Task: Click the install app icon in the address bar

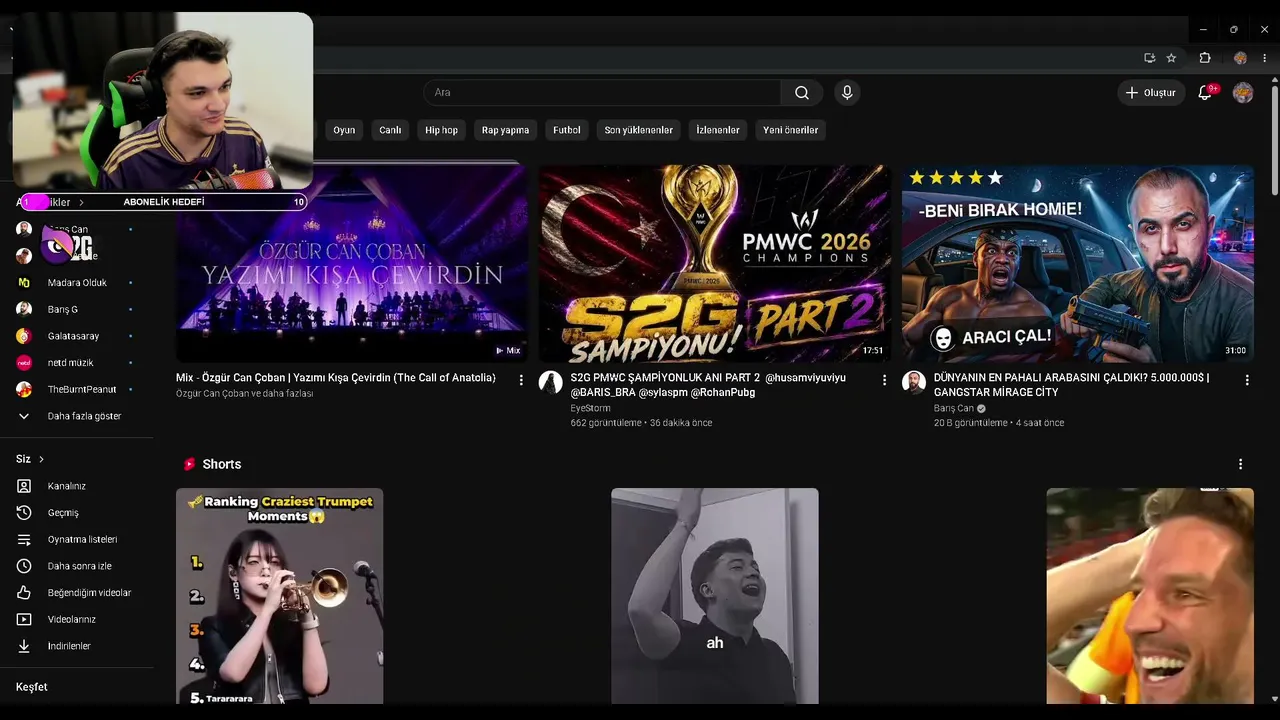Action: pos(1149,58)
